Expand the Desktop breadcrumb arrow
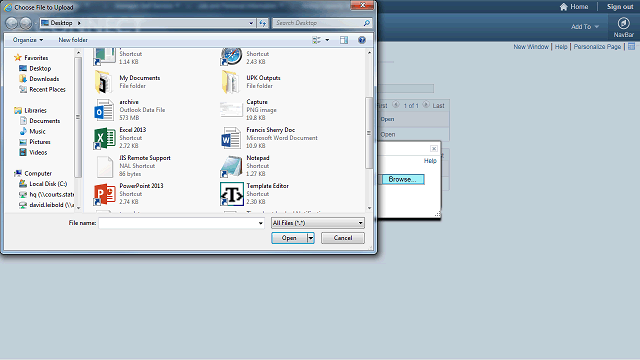The width and height of the screenshot is (640, 360). coord(79,23)
